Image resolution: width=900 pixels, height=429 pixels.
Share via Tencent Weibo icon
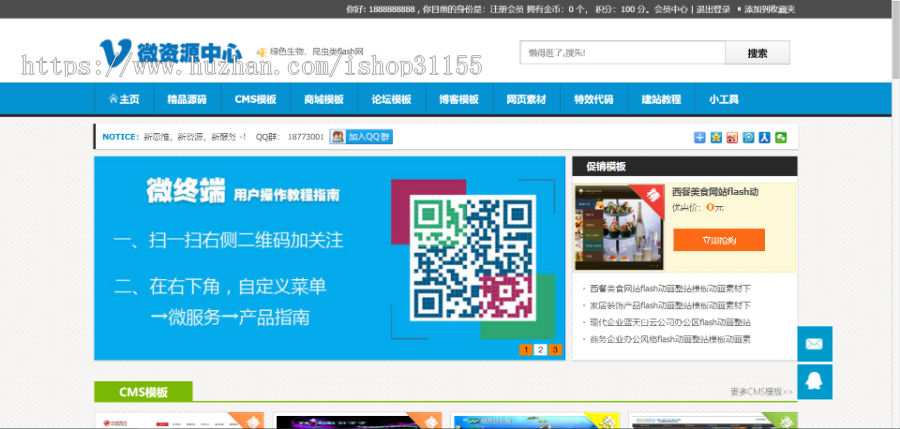[748, 137]
